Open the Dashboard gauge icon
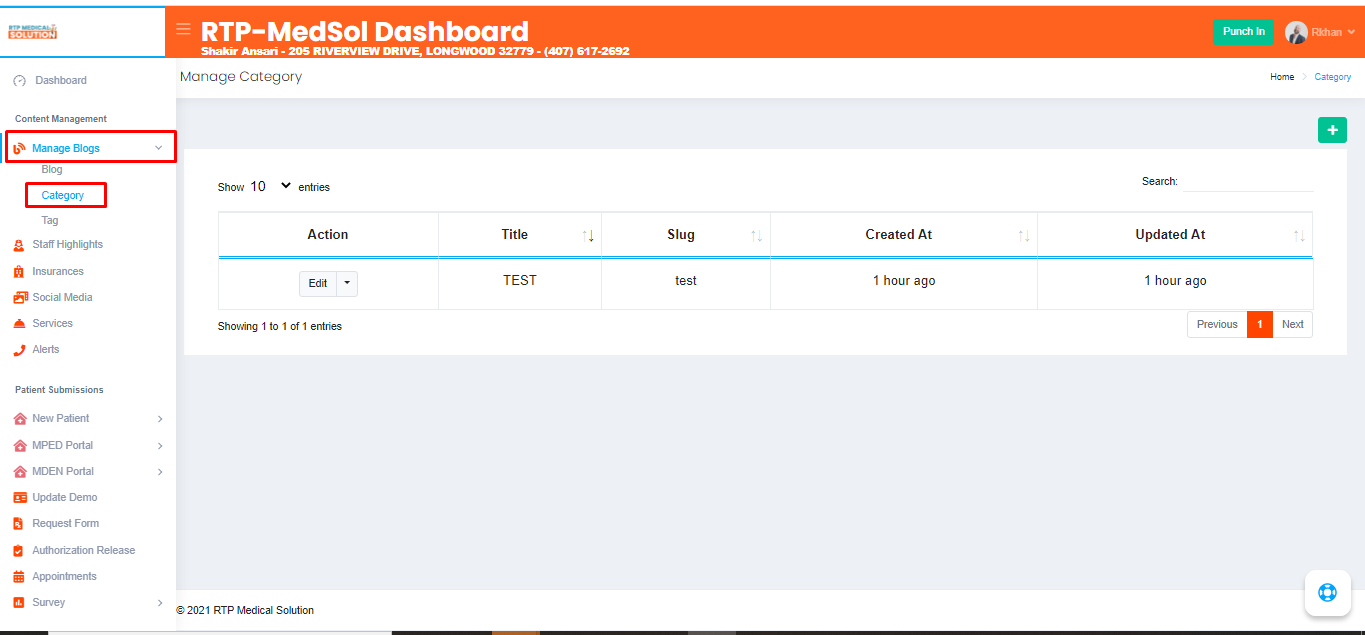Viewport: 1365px width, 635px height. tap(20, 81)
